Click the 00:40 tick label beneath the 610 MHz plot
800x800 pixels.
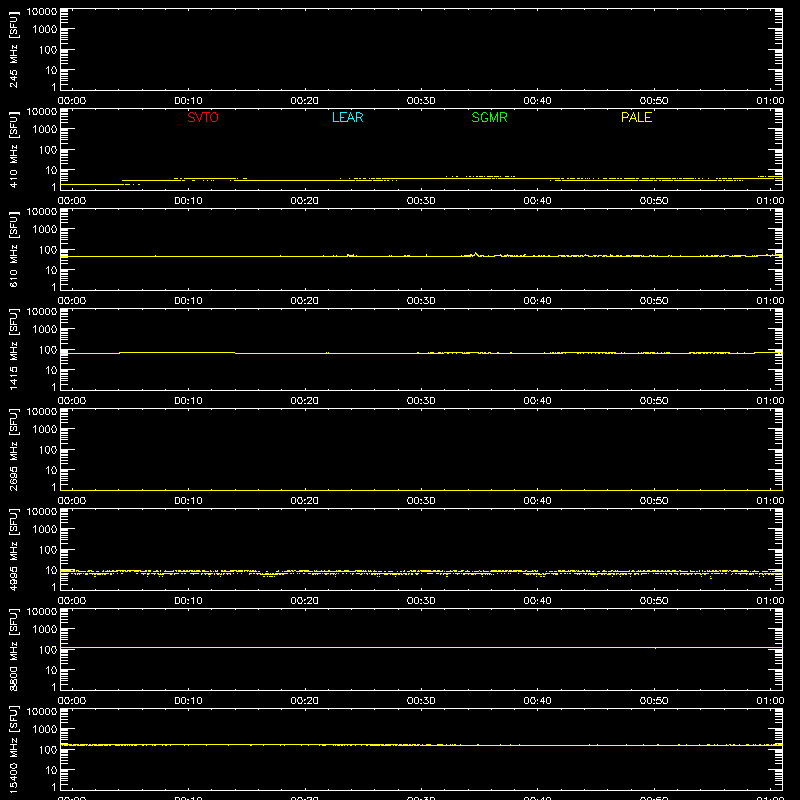point(537,301)
